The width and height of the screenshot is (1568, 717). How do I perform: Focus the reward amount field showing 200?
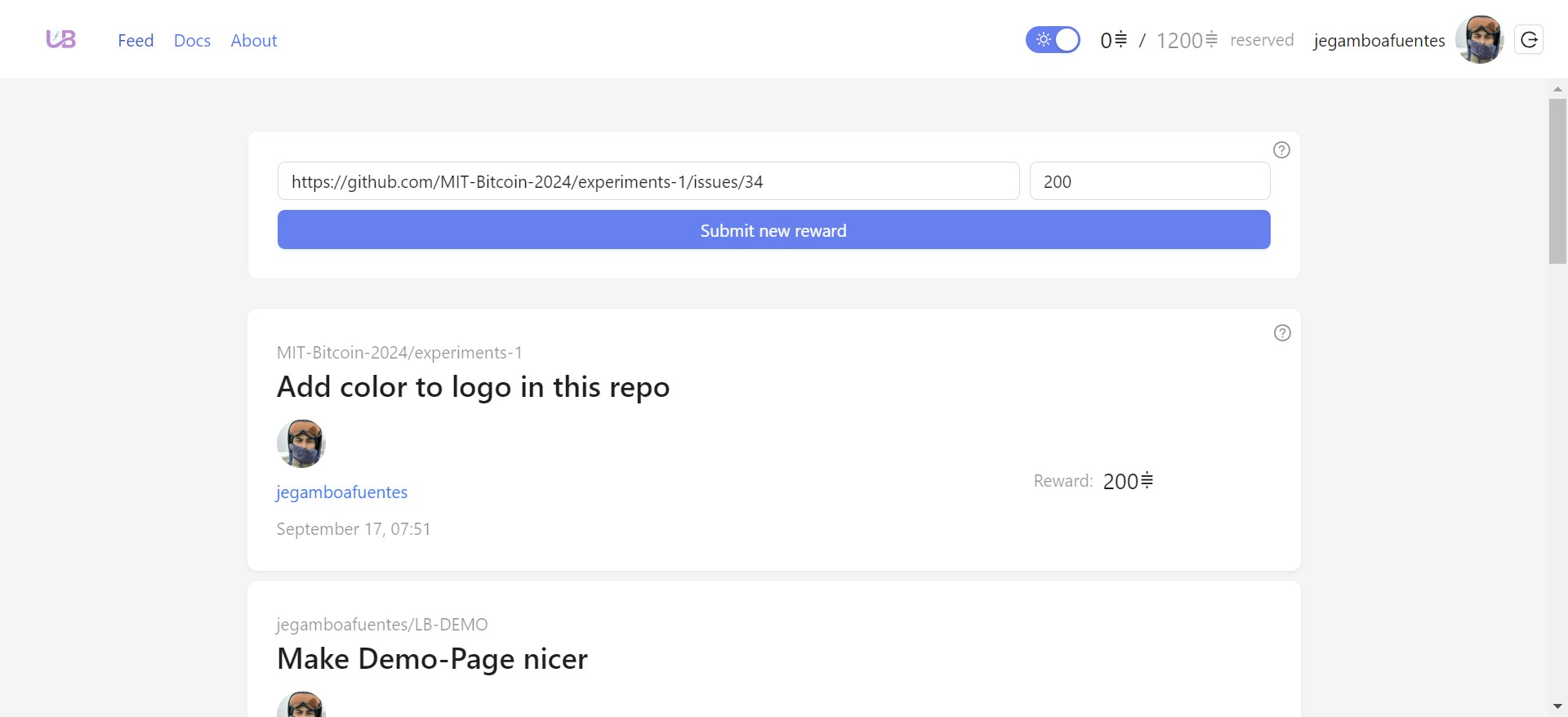(x=1149, y=181)
